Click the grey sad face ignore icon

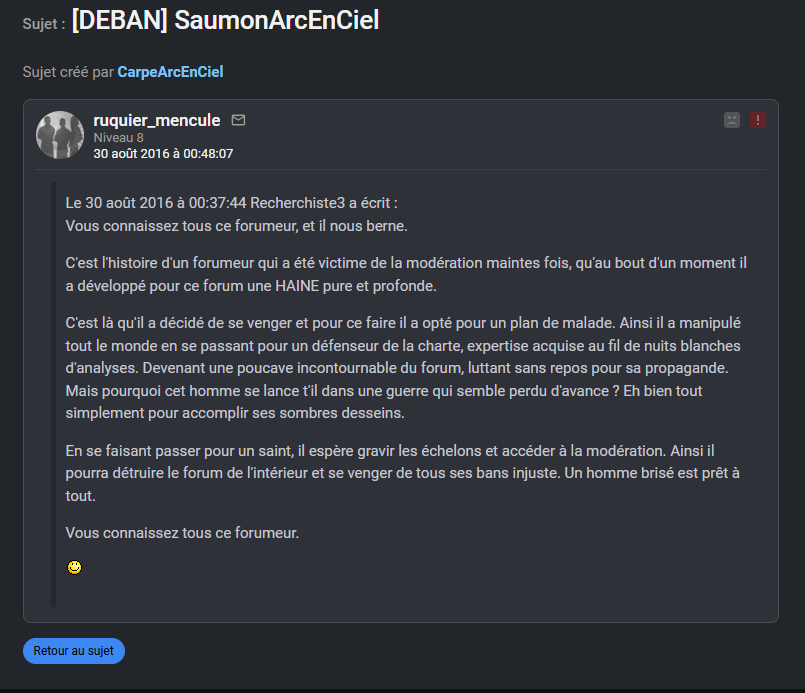tap(732, 120)
